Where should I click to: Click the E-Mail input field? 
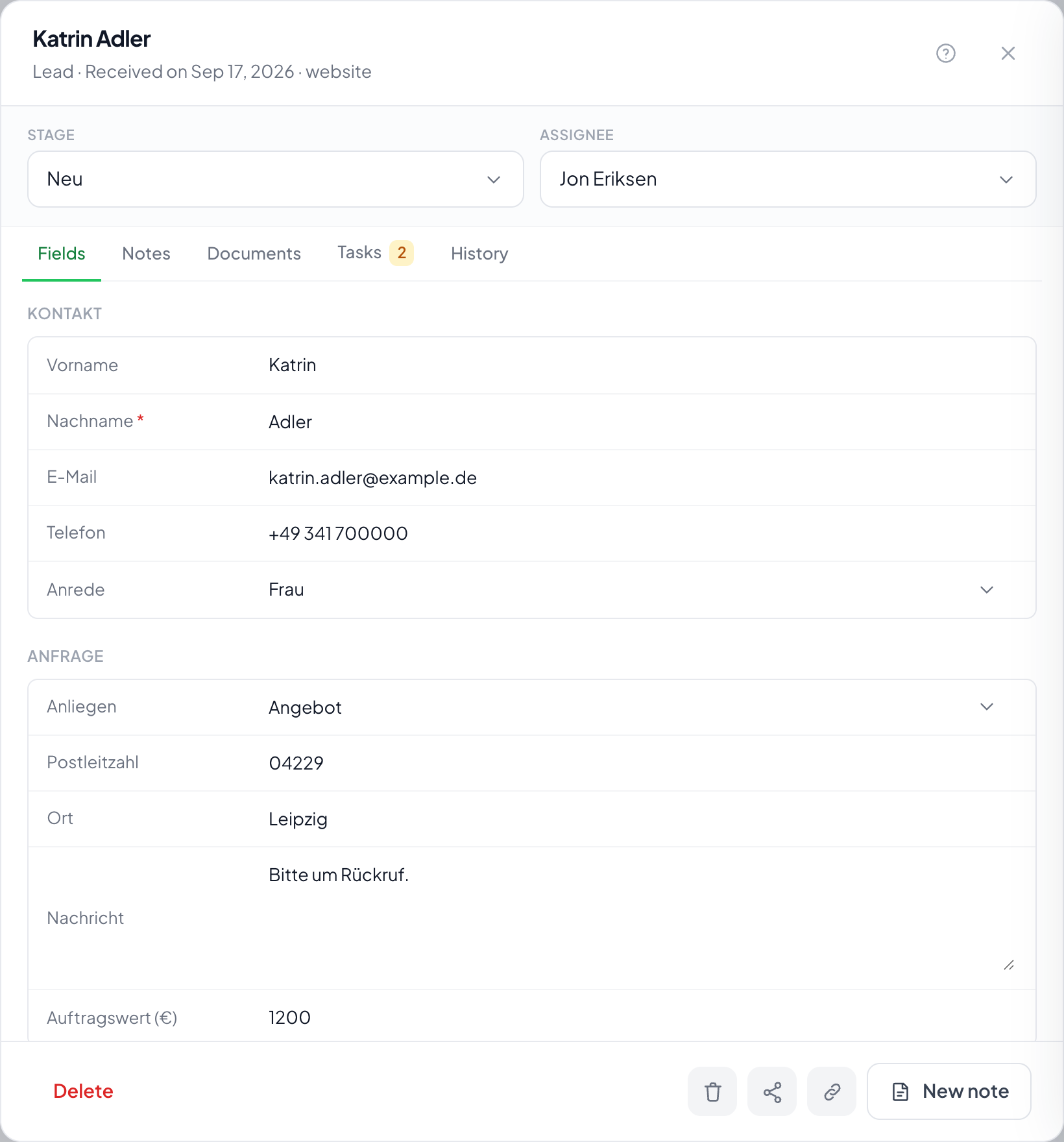[642, 478]
